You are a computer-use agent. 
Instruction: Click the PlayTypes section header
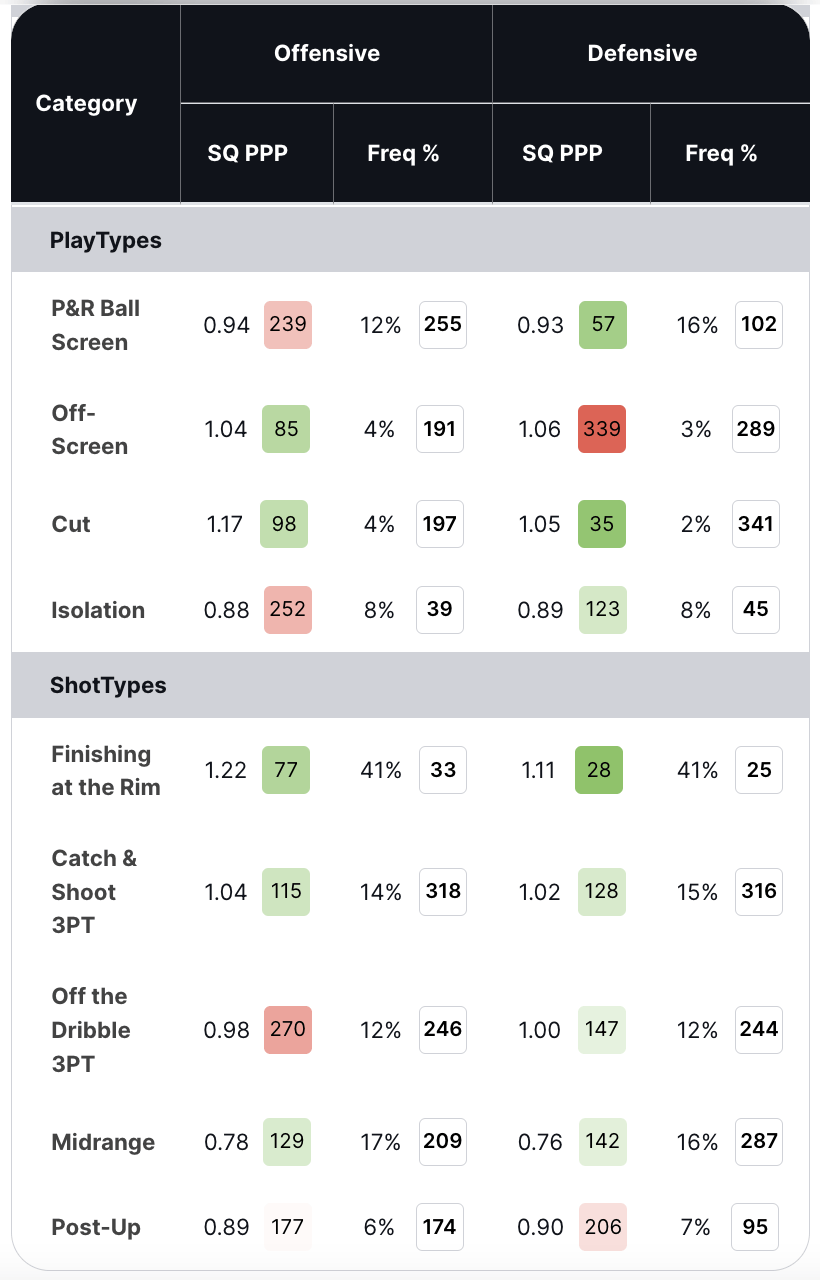pyautogui.click(x=105, y=240)
